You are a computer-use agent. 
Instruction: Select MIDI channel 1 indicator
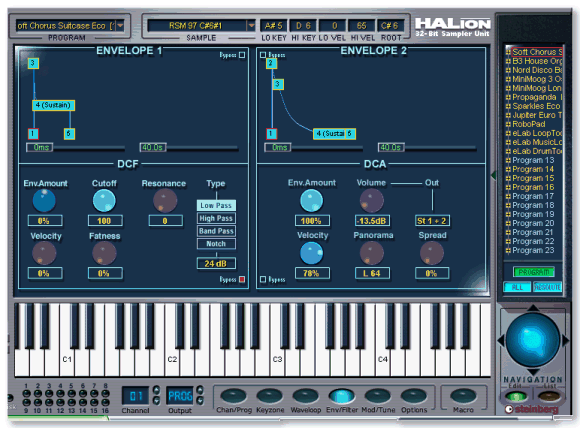(x=26, y=393)
